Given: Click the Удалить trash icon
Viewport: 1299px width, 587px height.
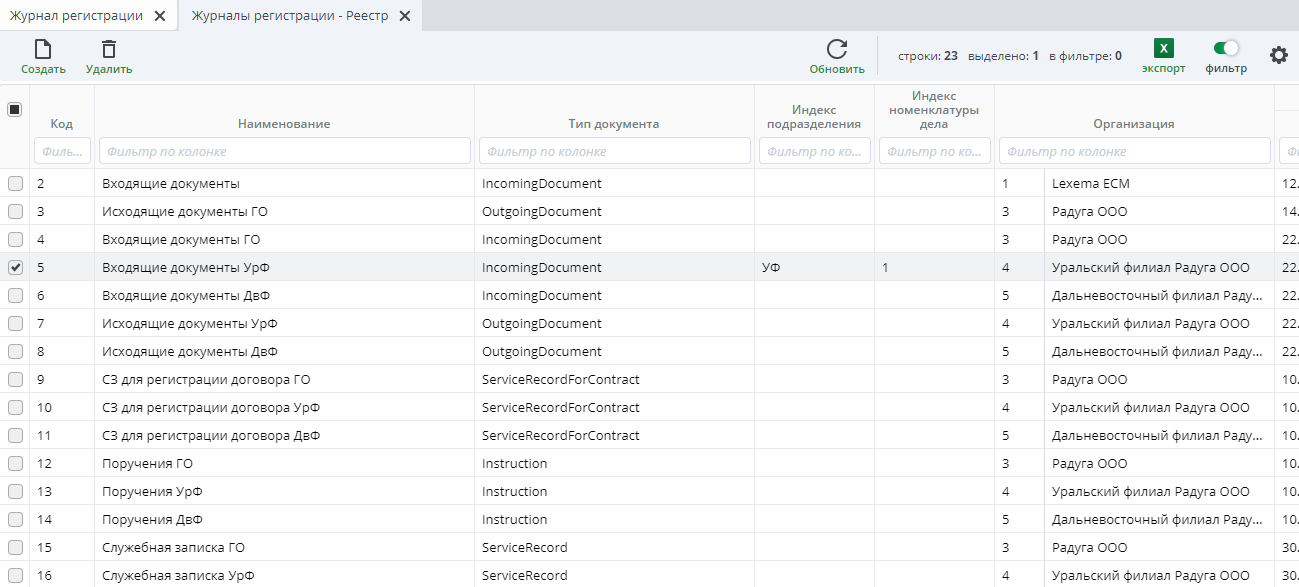Looking at the screenshot, I should point(109,49).
